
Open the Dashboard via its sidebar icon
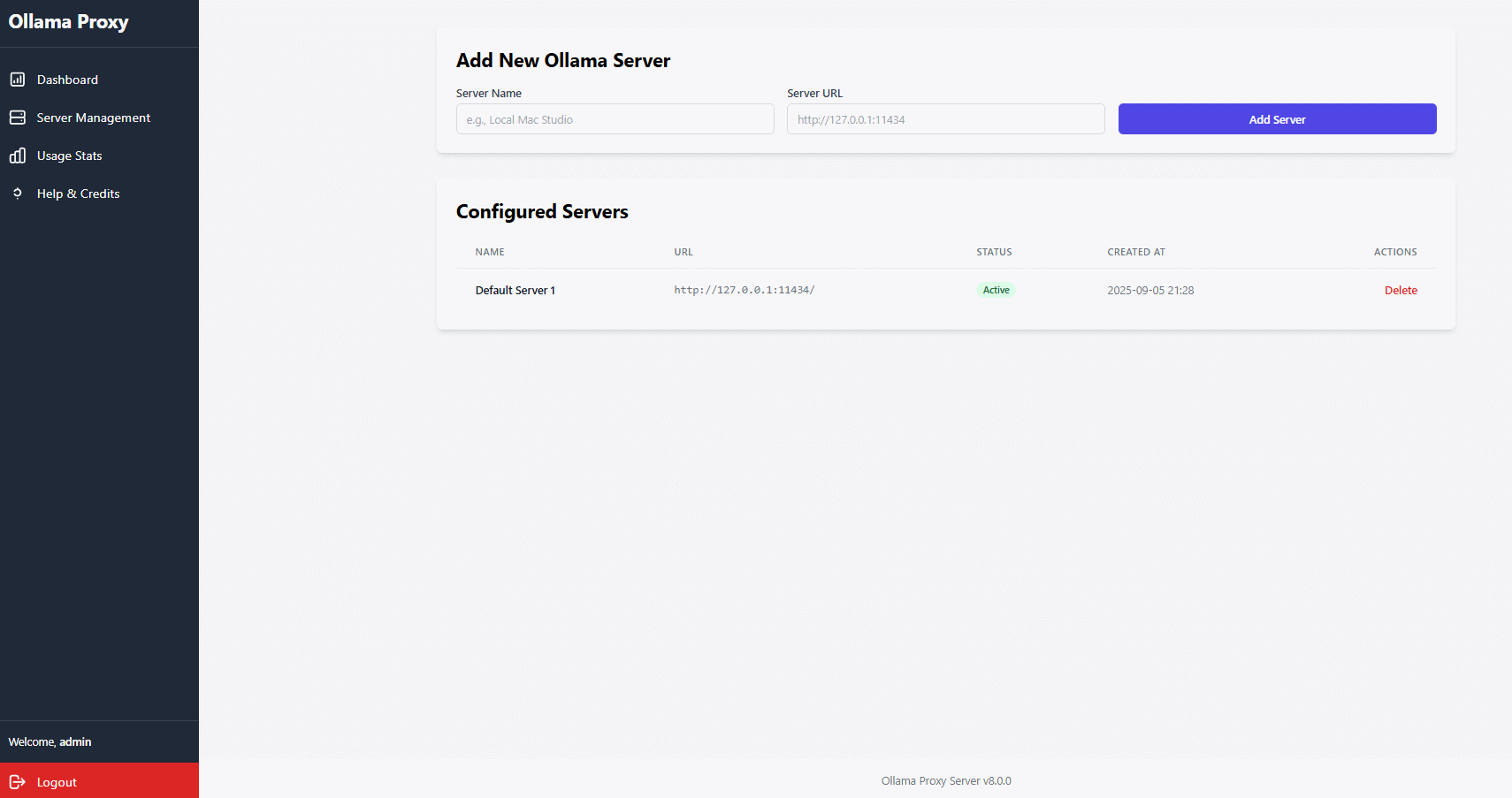click(18, 79)
